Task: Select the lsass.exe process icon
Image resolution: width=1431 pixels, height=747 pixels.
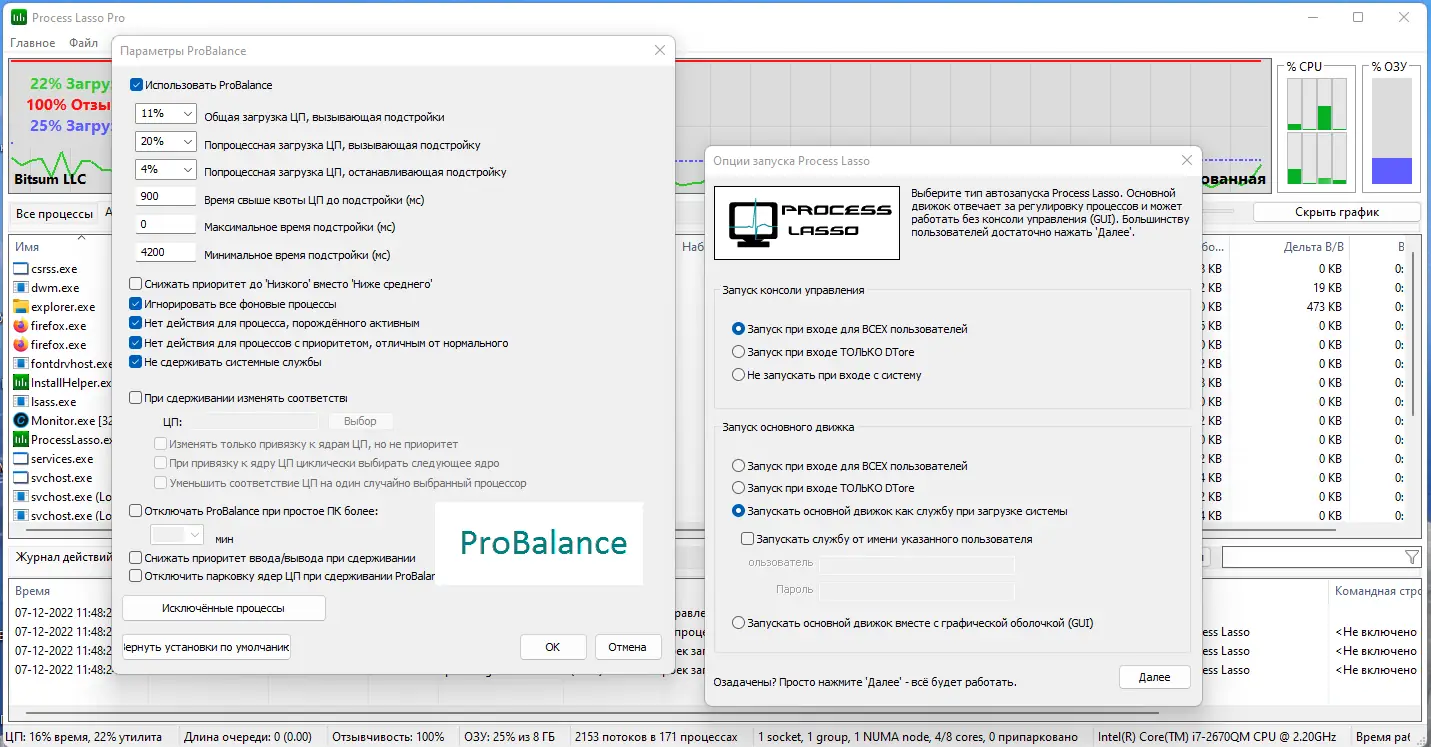Action: [x=21, y=402]
